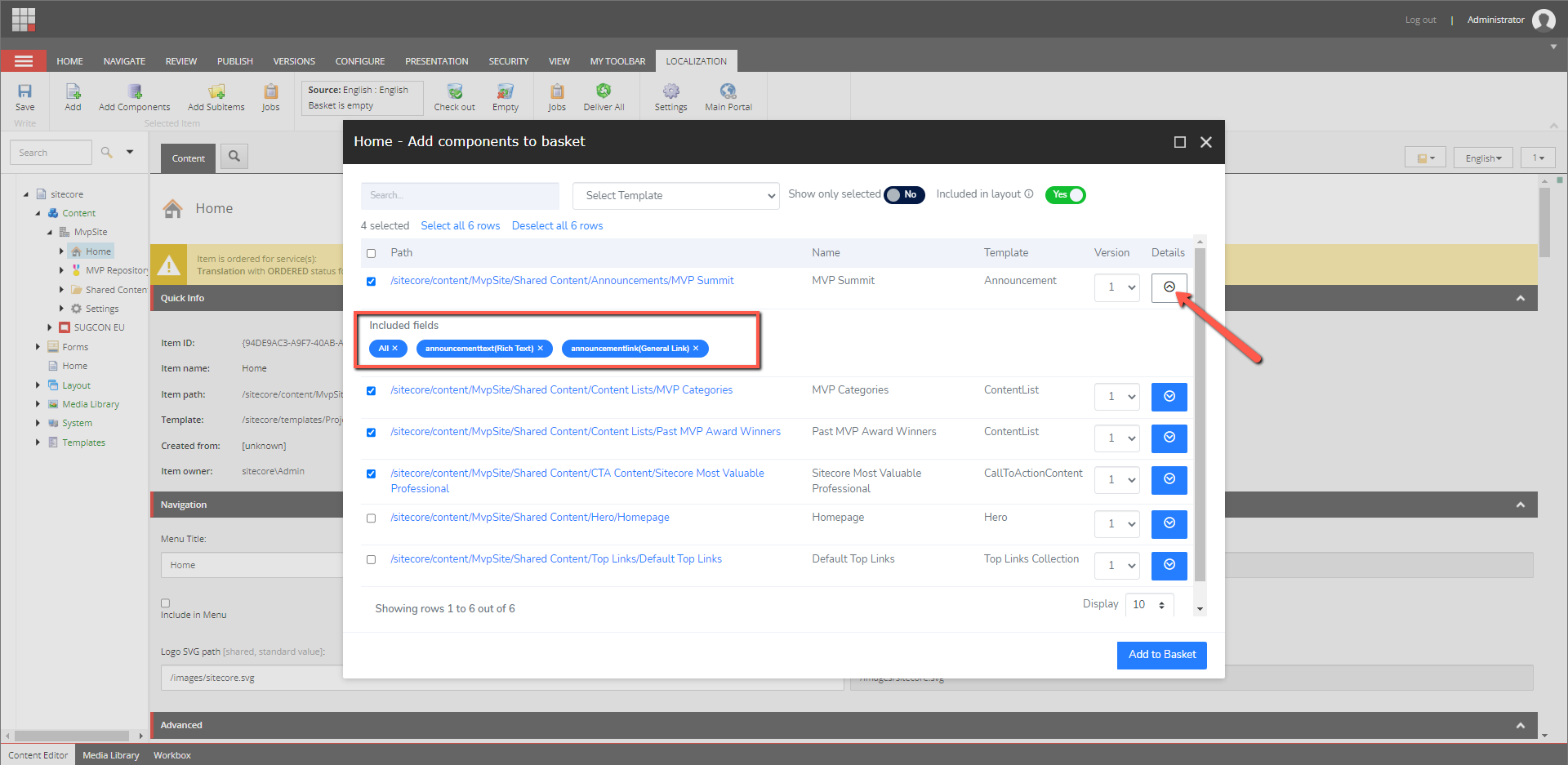Click the Administrator avatar icon

pyautogui.click(x=1543, y=20)
